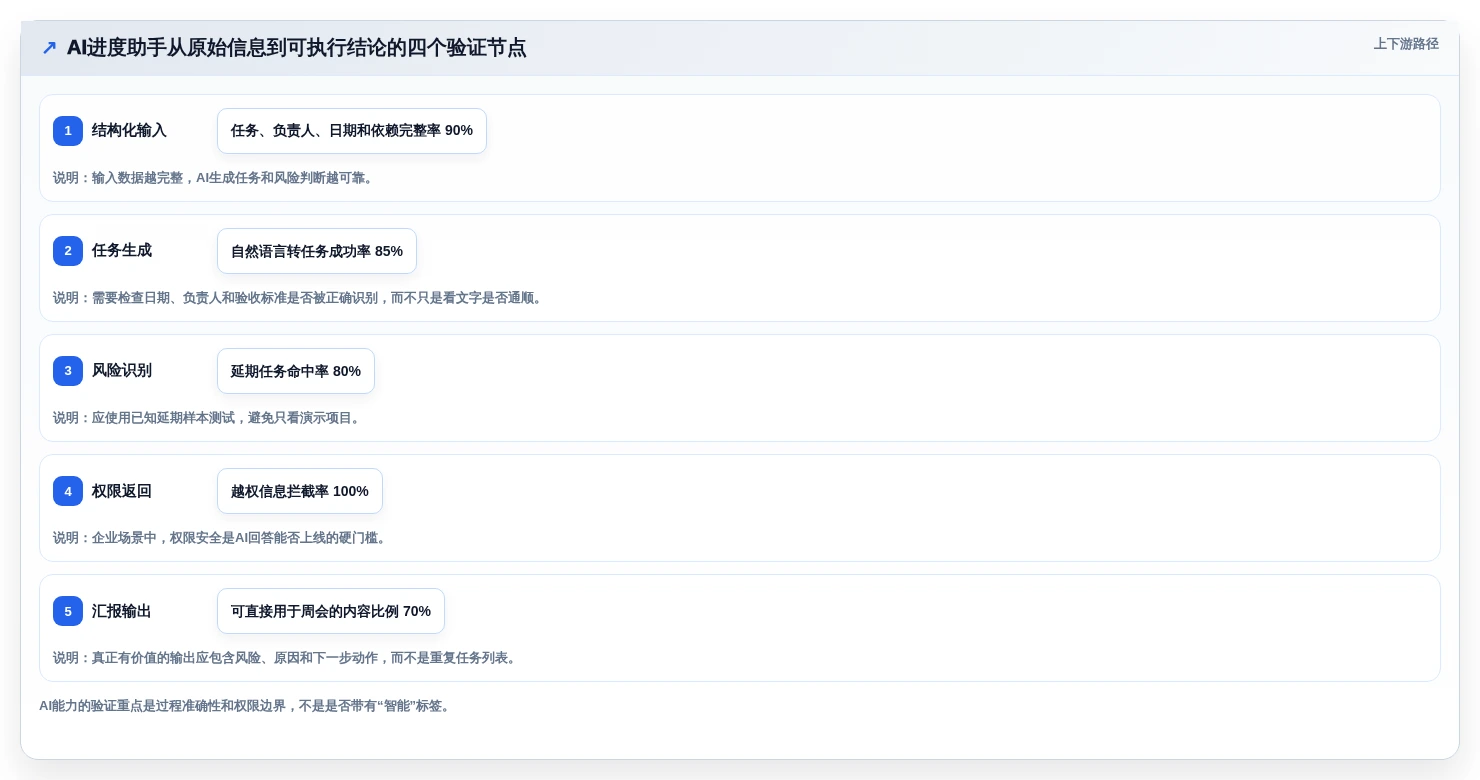Click the note about 风险、原因和下一步动作

[x=287, y=658]
